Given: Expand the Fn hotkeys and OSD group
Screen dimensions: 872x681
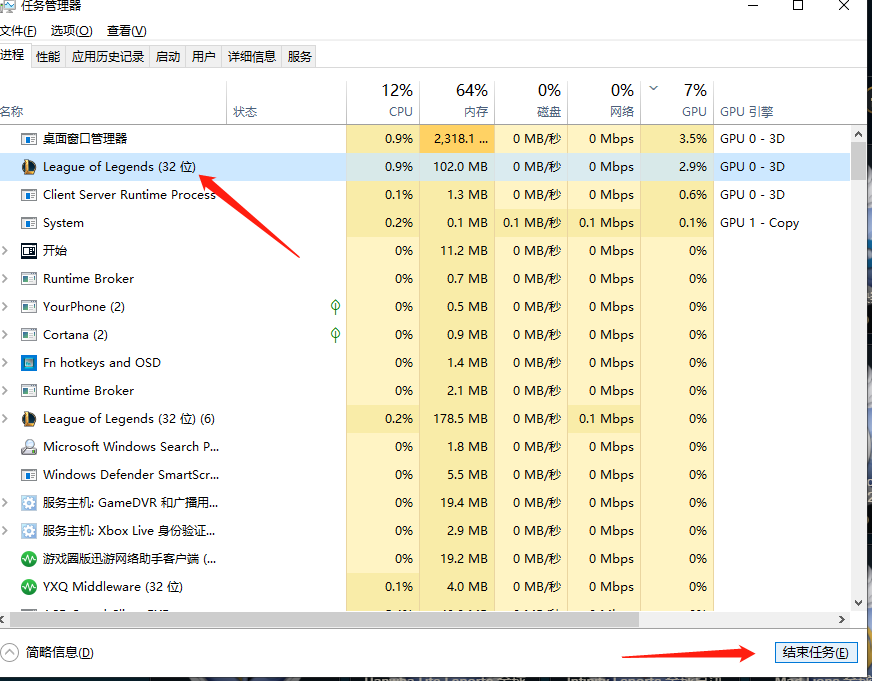Looking at the screenshot, I should (x=5, y=363).
